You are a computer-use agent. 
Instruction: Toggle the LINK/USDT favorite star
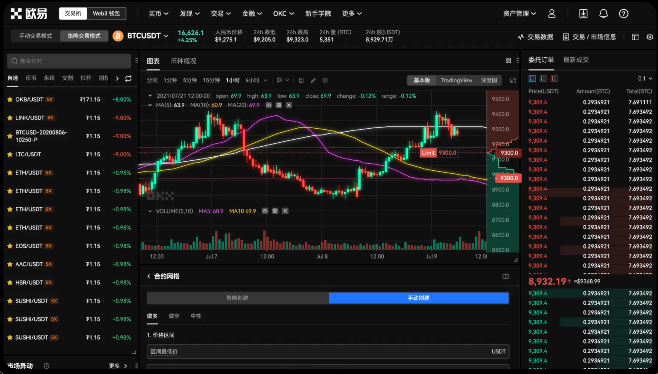(x=10, y=118)
